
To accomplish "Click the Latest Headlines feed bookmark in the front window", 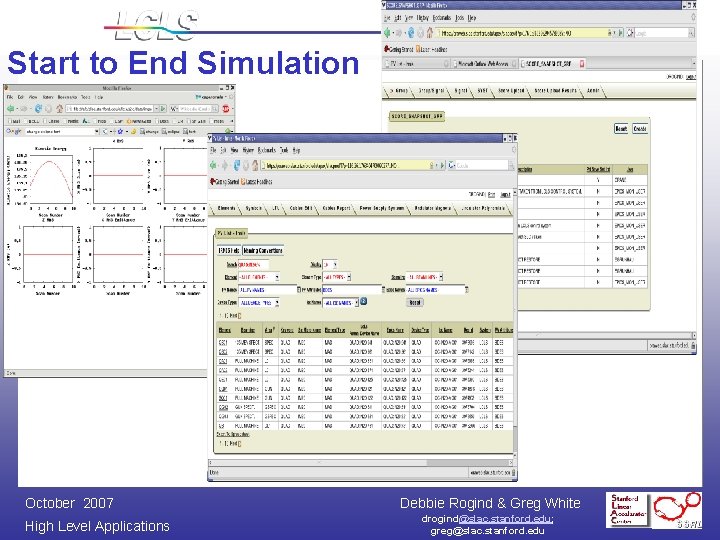I will (257, 182).
